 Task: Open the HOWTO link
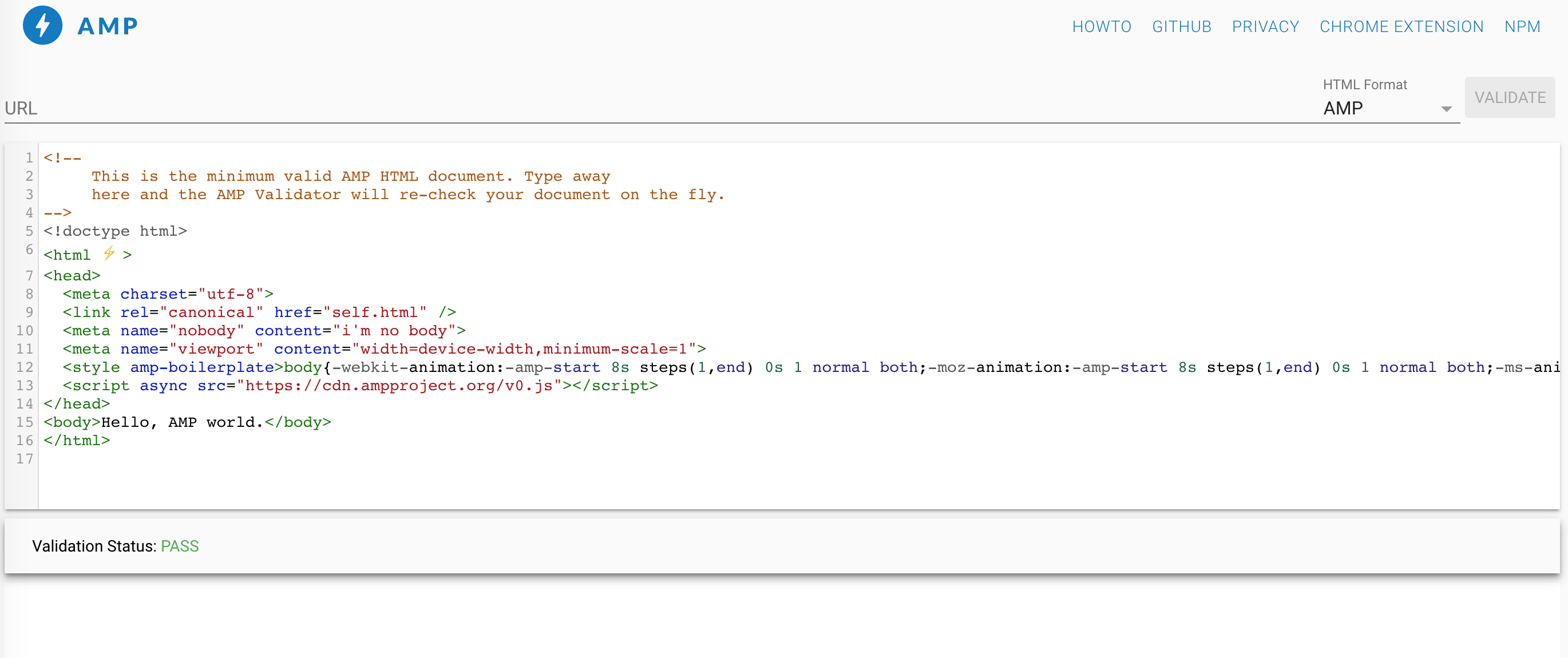coord(1101,27)
